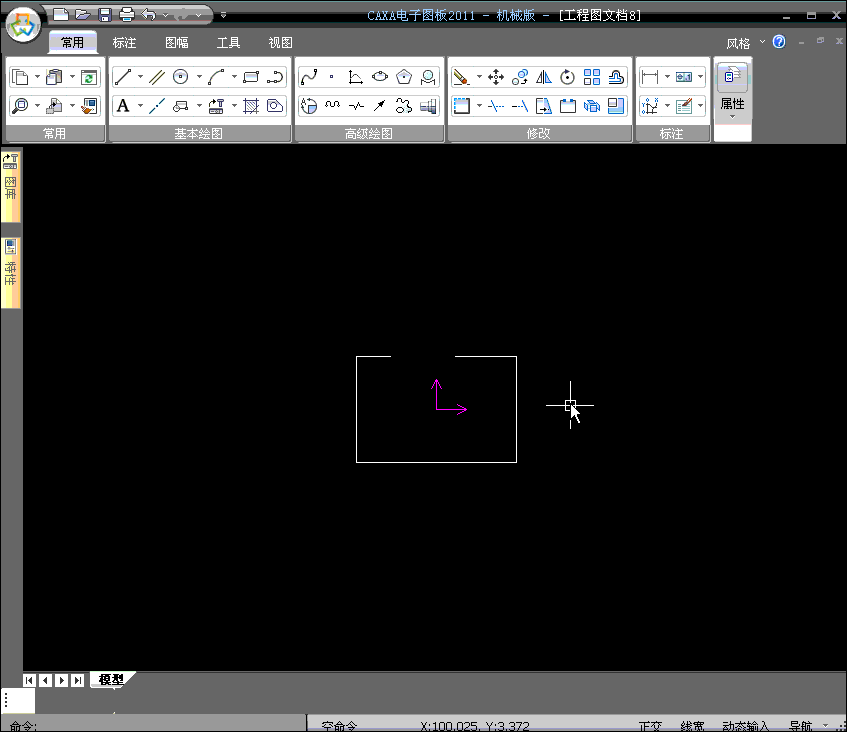Screen dimensions: 847x732
Task: Click the New document icon
Action: point(60,15)
